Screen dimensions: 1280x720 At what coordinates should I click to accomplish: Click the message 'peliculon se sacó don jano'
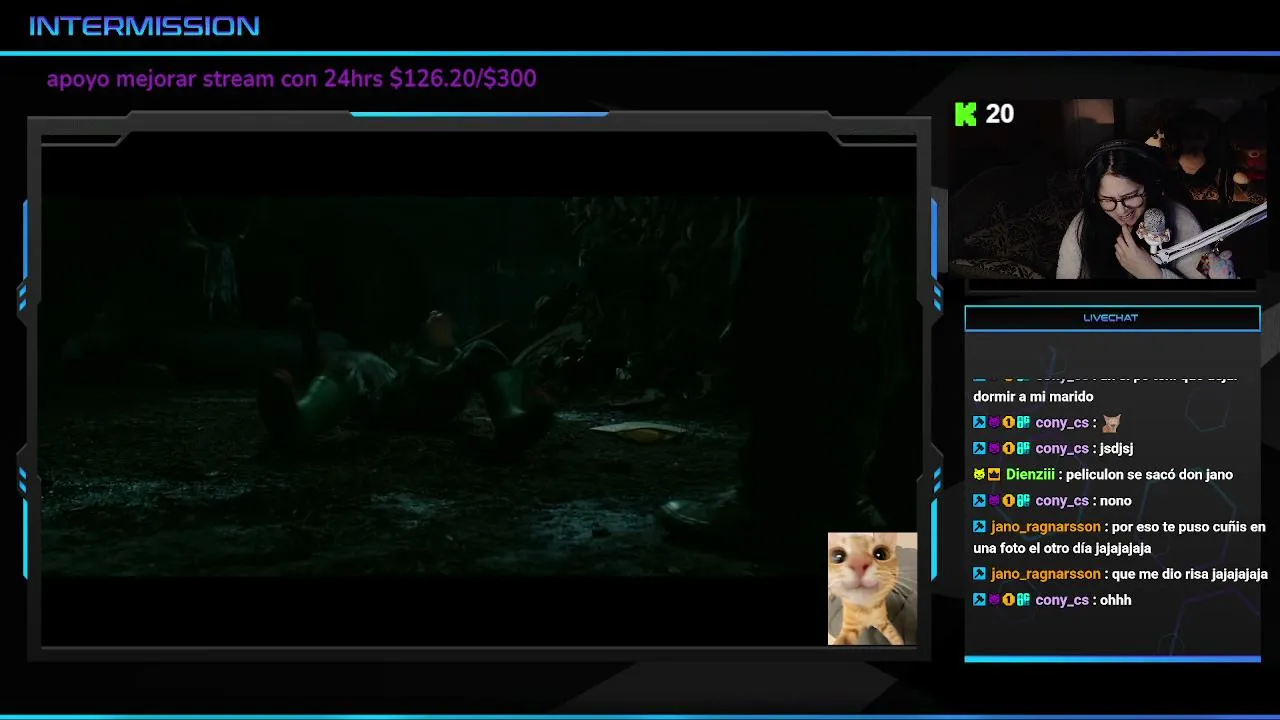[1149, 475]
